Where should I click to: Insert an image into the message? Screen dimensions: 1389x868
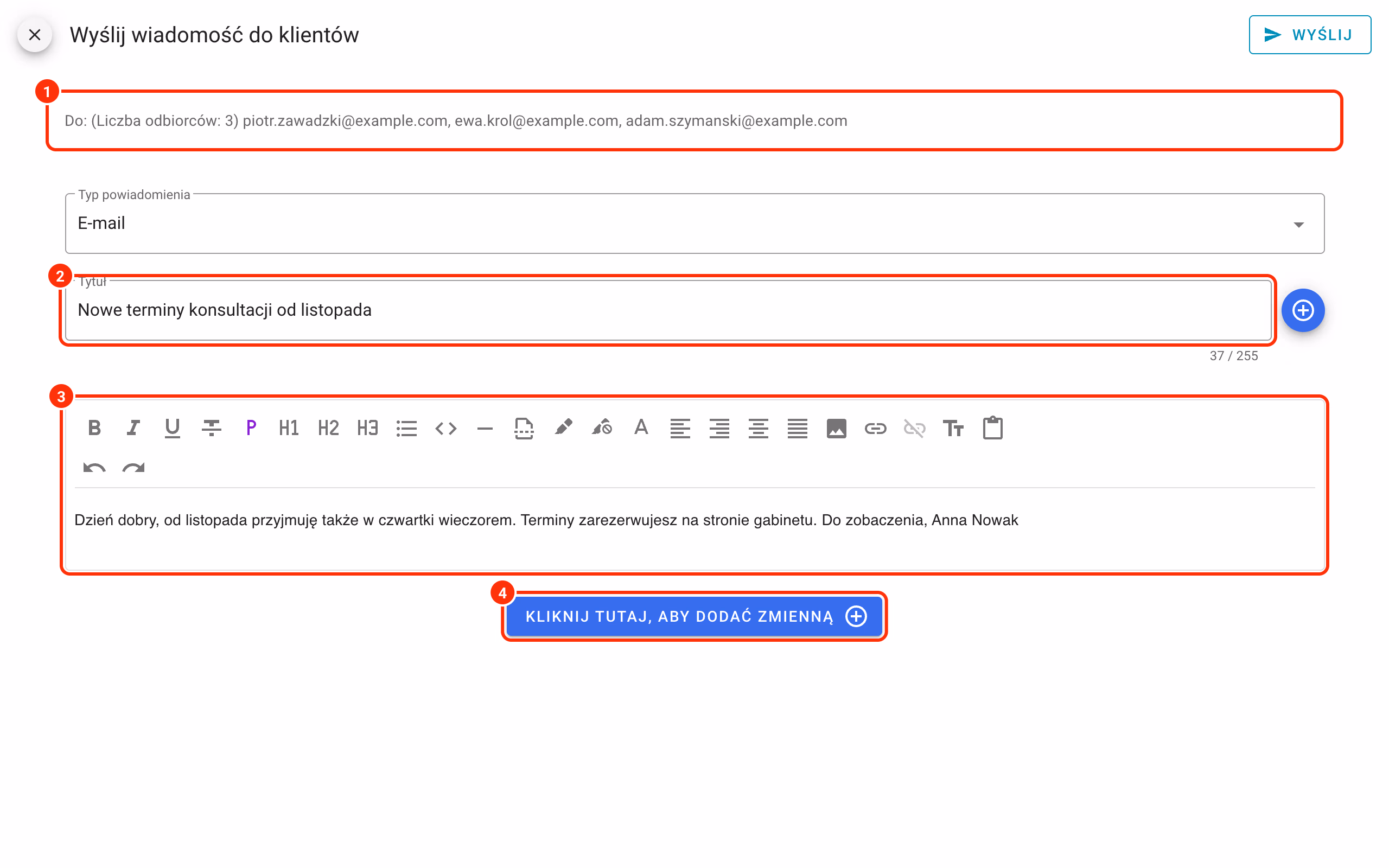pyautogui.click(x=836, y=428)
